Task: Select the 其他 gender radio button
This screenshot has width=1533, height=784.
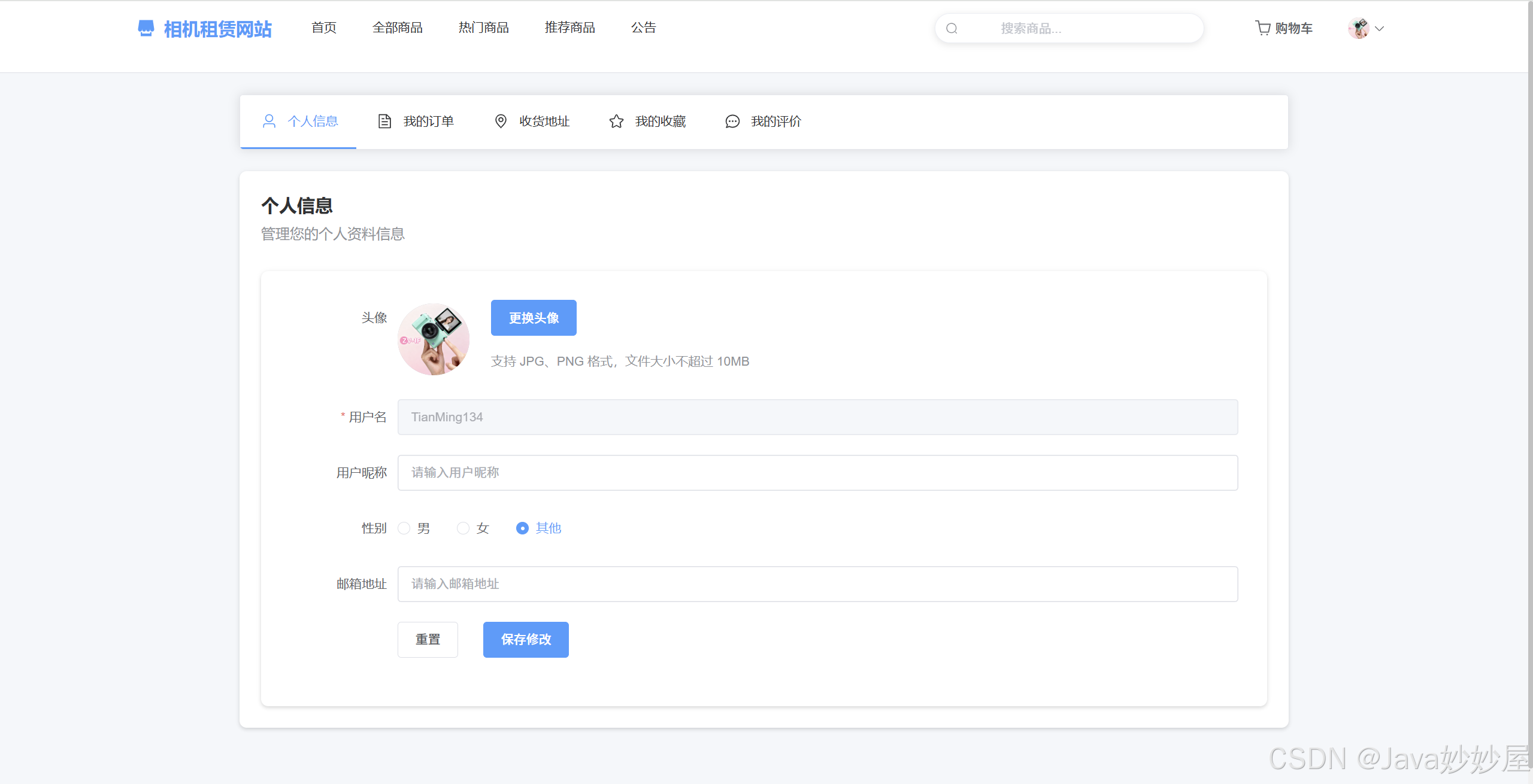Action: tap(522, 528)
